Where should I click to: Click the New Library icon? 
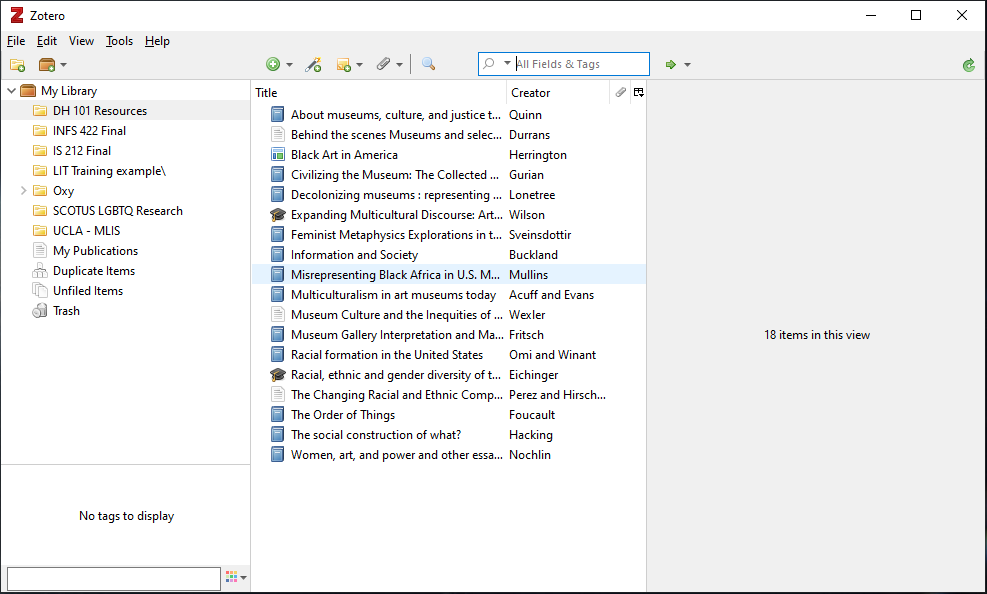[x=47, y=65]
